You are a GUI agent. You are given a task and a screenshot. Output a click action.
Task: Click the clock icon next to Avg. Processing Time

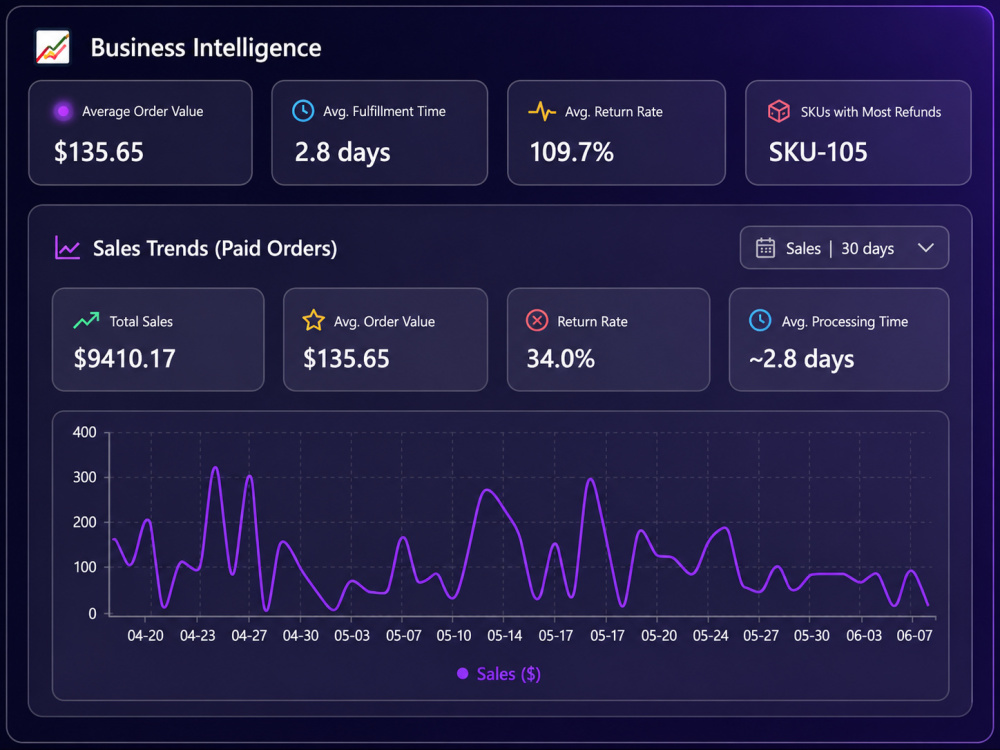(760, 320)
